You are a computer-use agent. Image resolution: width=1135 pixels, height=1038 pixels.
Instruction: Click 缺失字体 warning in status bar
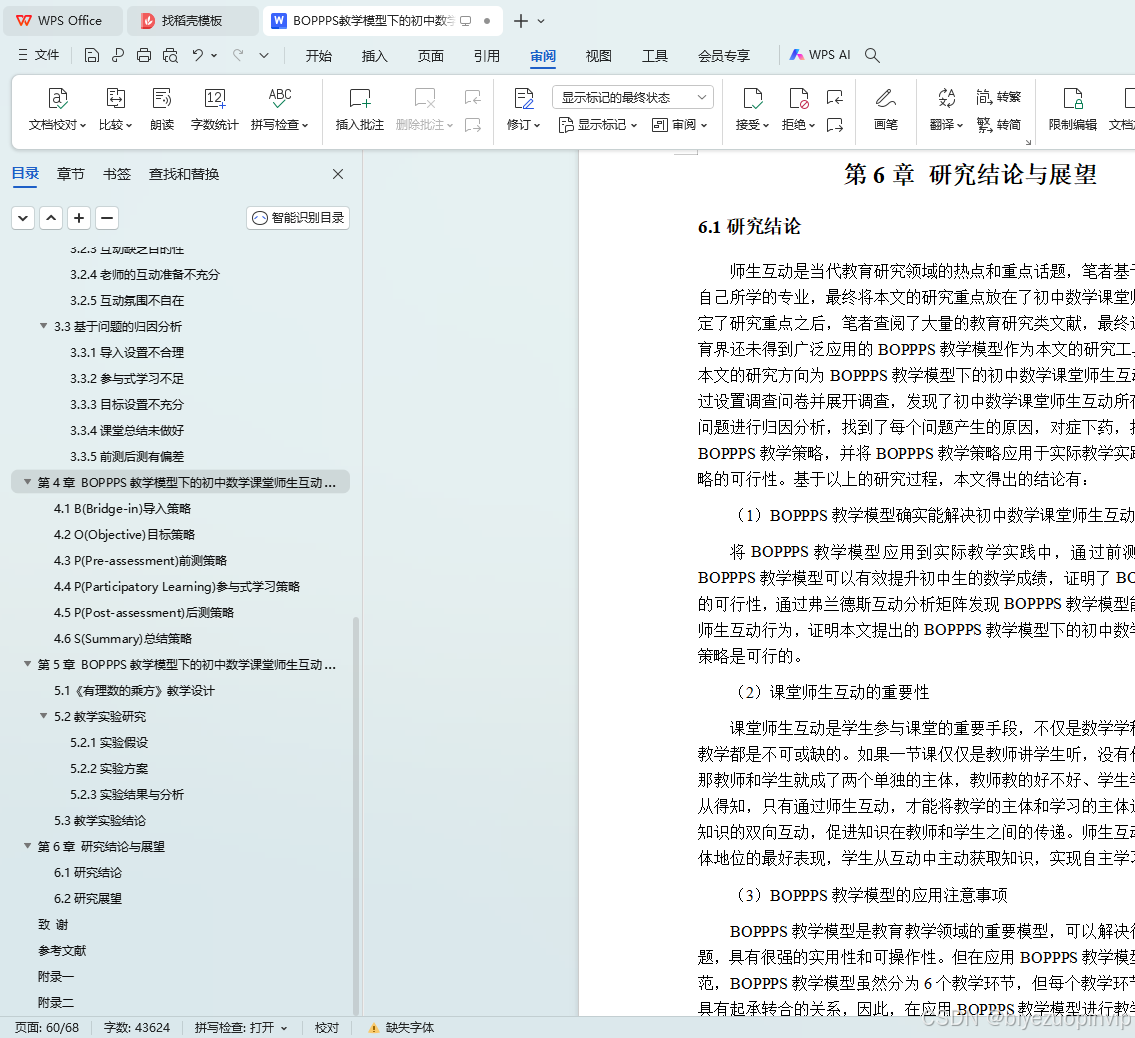click(401, 1027)
